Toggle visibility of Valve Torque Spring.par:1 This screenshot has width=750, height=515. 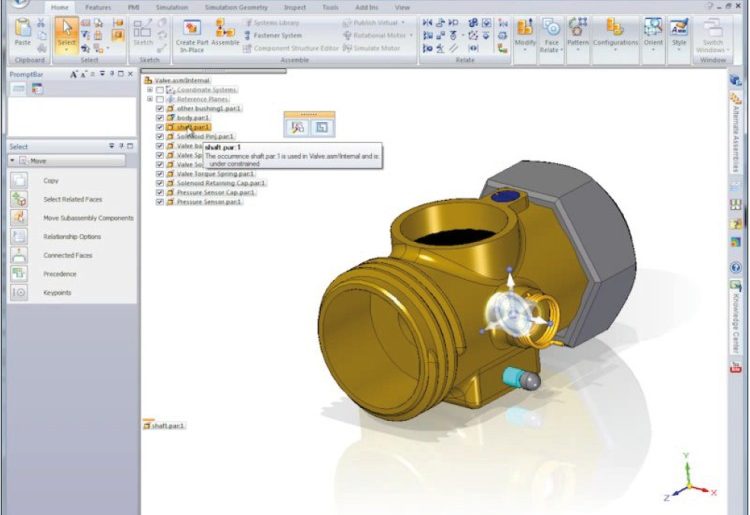click(x=160, y=174)
